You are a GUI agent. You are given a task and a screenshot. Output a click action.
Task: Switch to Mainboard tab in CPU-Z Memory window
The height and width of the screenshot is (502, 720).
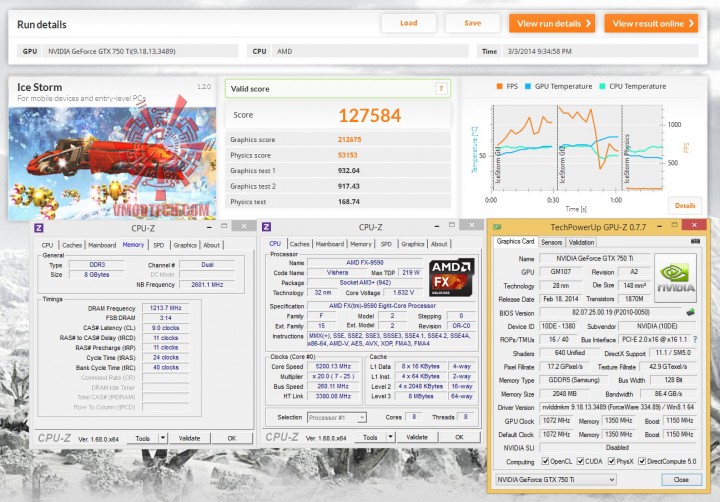102,245
